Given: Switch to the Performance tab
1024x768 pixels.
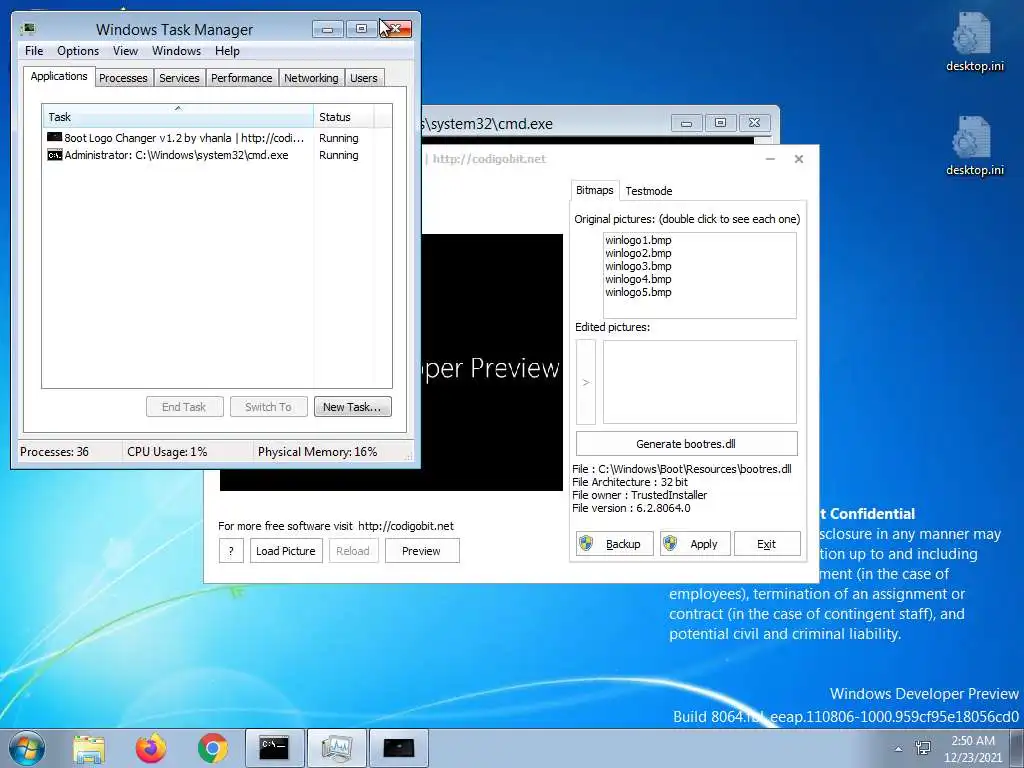Looking at the screenshot, I should click(242, 78).
